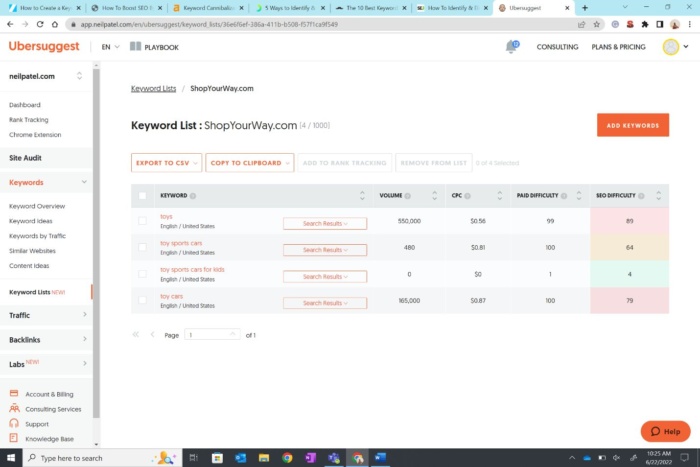Viewport: 700px width, 467px height.
Task: Open Word from the taskbar
Action: [380, 458]
